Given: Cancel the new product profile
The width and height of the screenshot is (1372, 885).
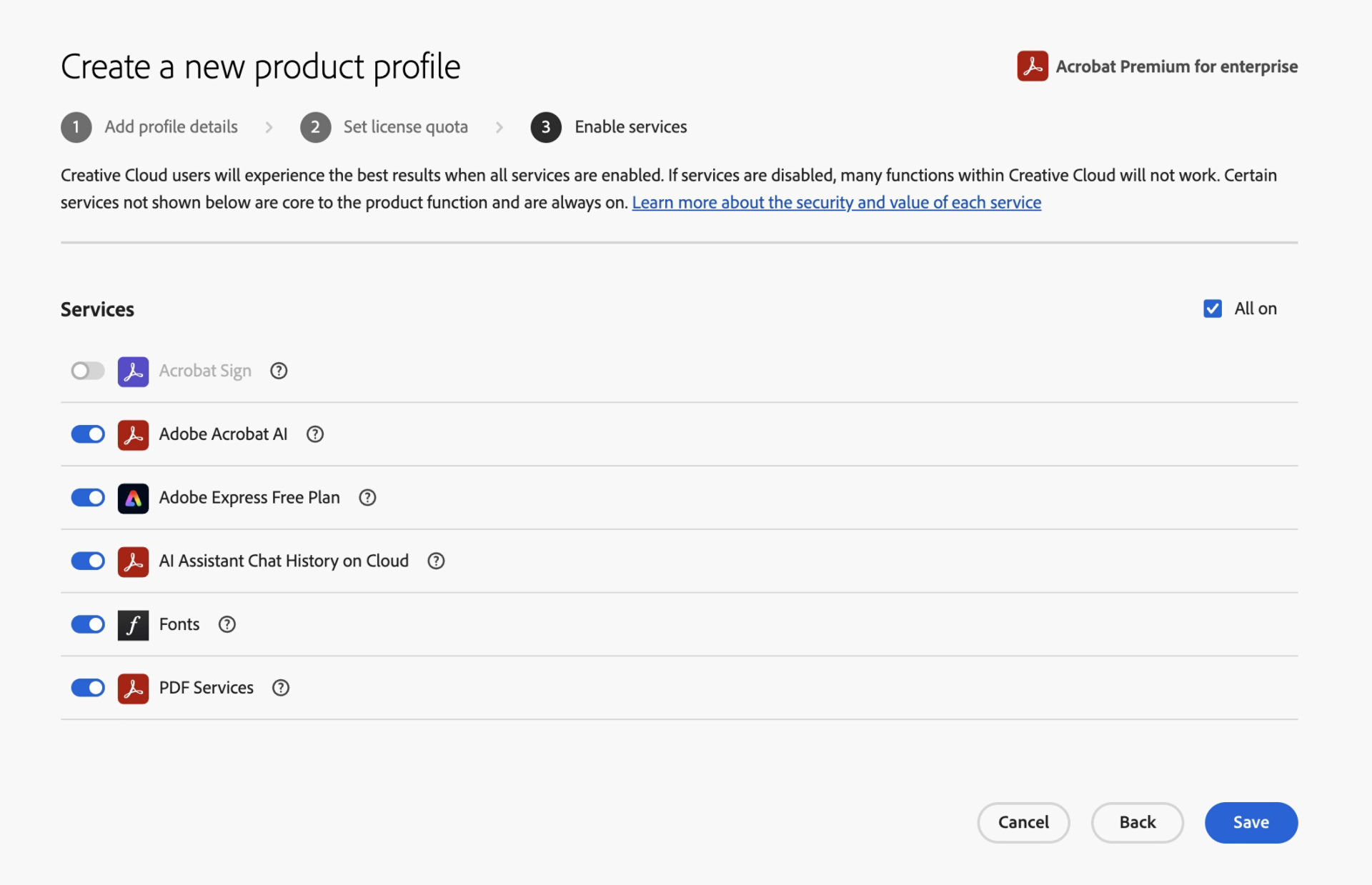Looking at the screenshot, I should coord(1023,823).
